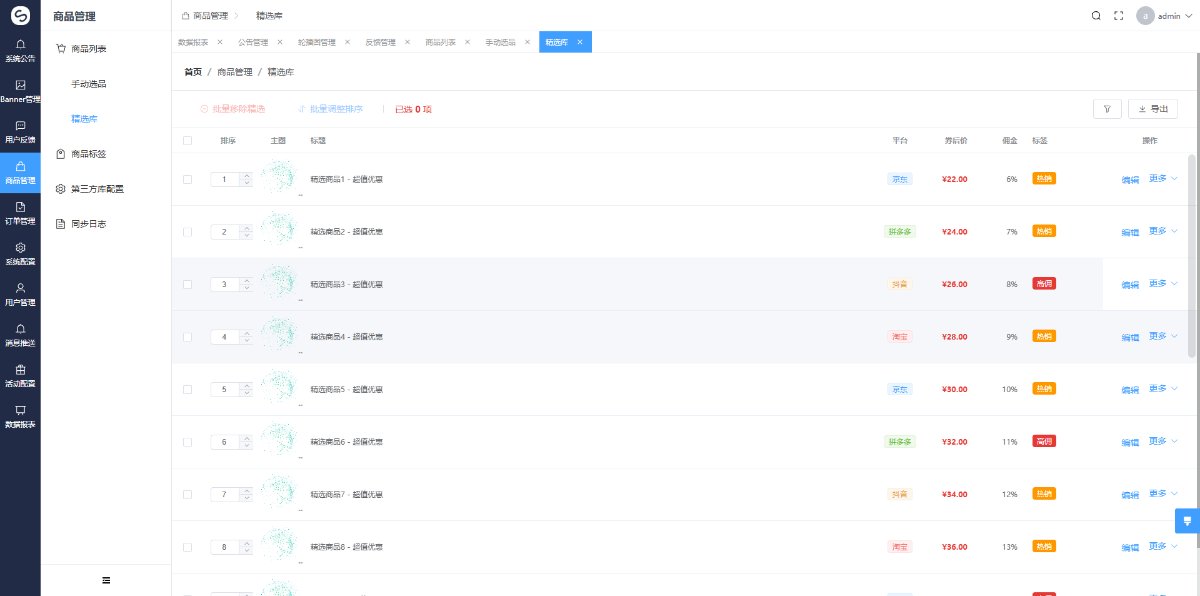1200x596 pixels.
Task: Check the box for 精选商品2
Action: 187,232
